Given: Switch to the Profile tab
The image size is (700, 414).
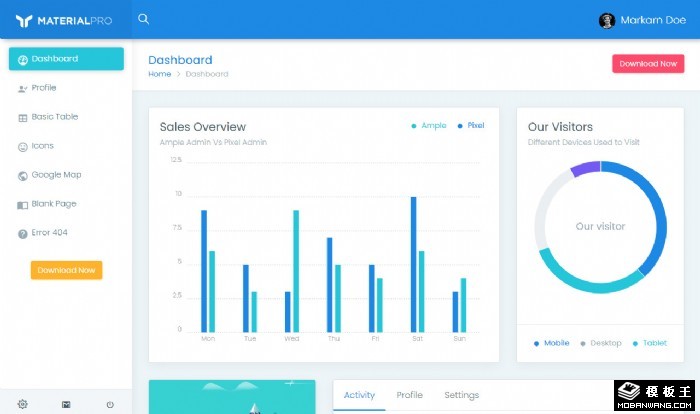Looking at the screenshot, I should 409,395.
